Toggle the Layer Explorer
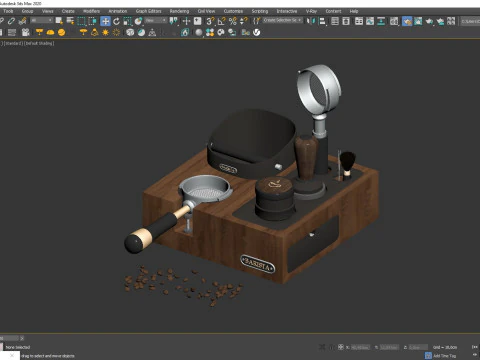Screen dimensions: 480x360 [346, 21]
